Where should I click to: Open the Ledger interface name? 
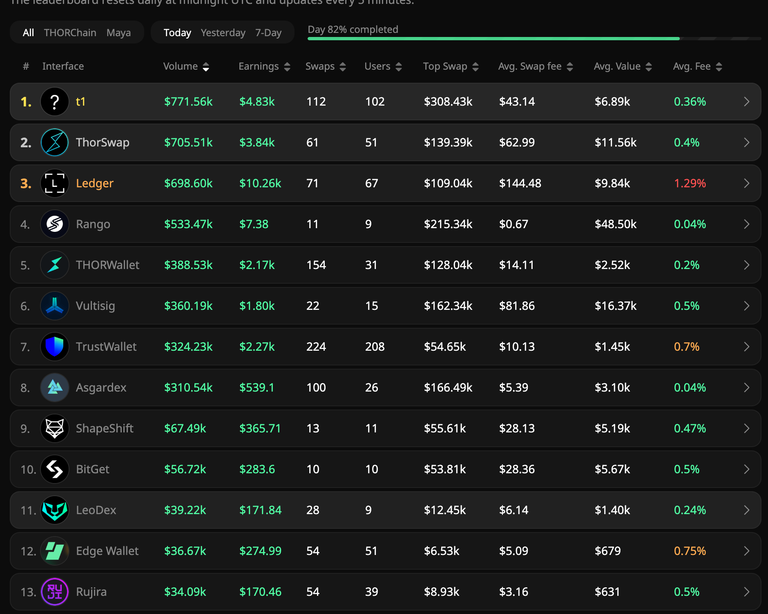pyautogui.click(x=95, y=184)
